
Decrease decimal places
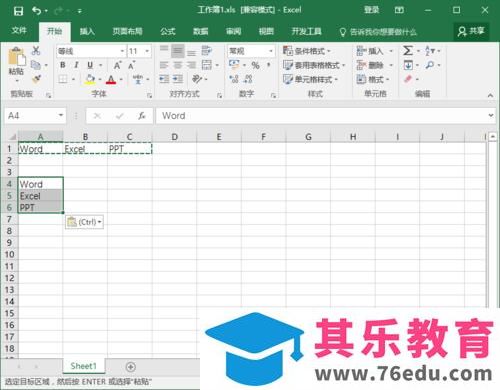click(248, 79)
